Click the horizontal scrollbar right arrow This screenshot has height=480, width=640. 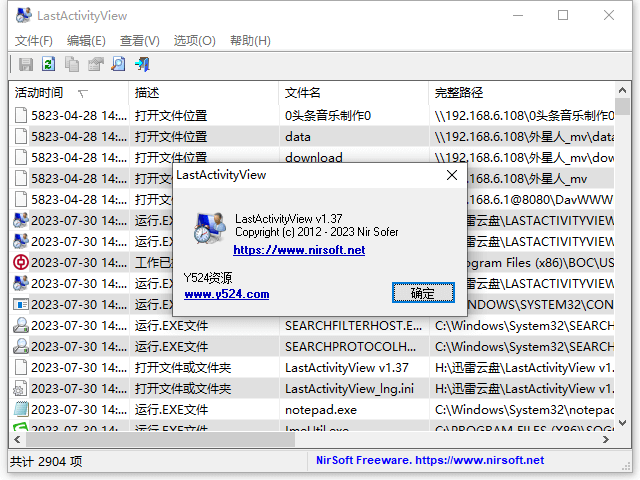[607, 439]
